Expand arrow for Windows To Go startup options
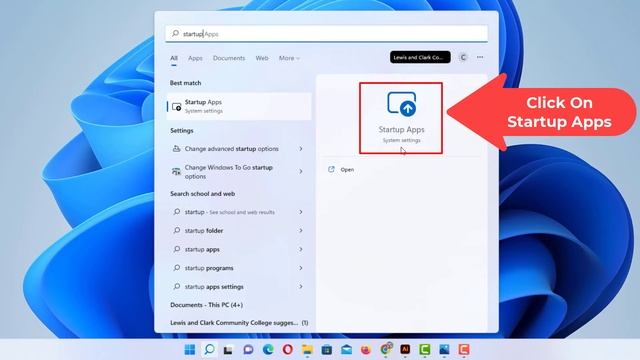The image size is (640, 360). pos(301,171)
